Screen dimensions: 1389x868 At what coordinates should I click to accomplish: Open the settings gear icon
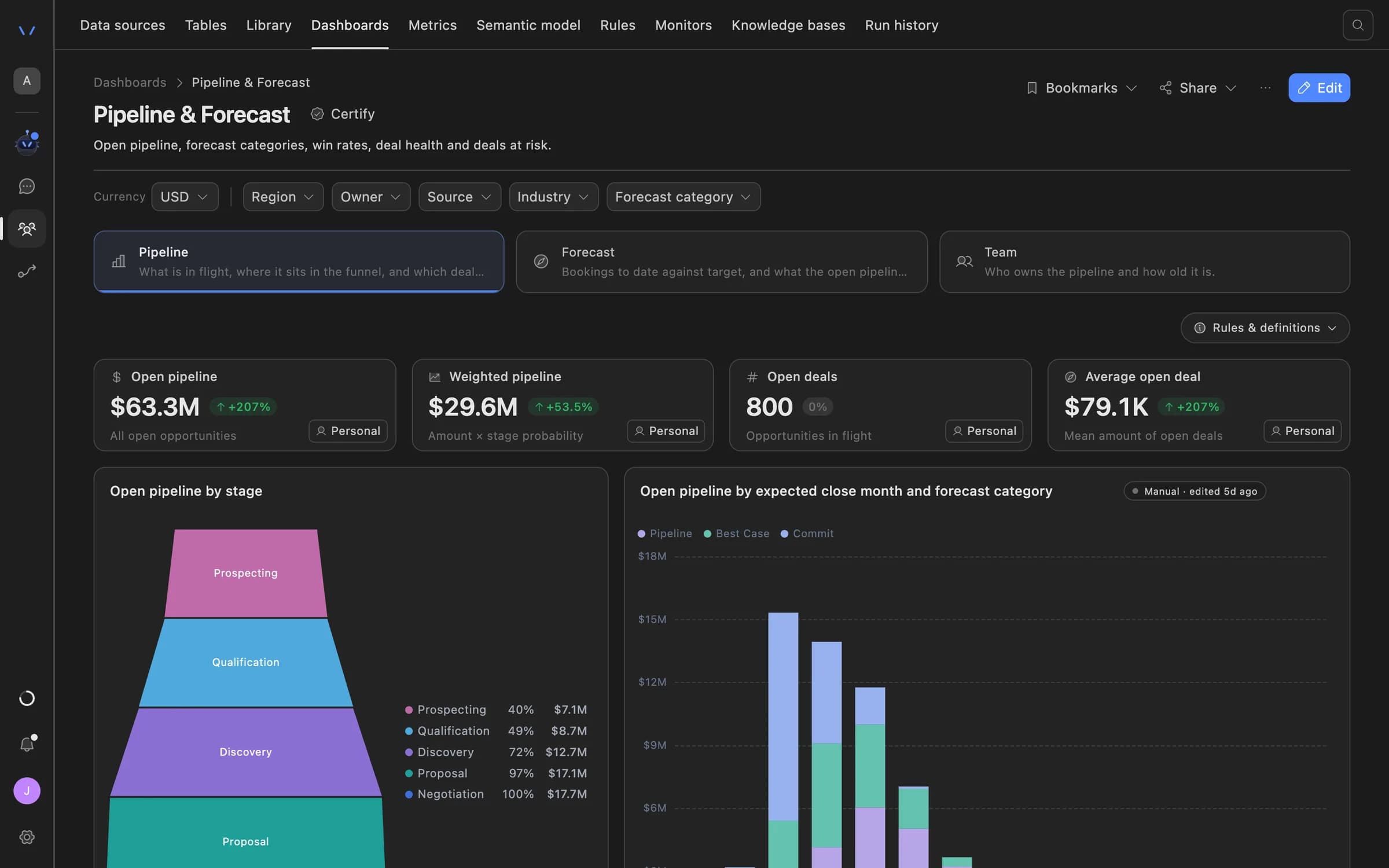click(27, 837)
